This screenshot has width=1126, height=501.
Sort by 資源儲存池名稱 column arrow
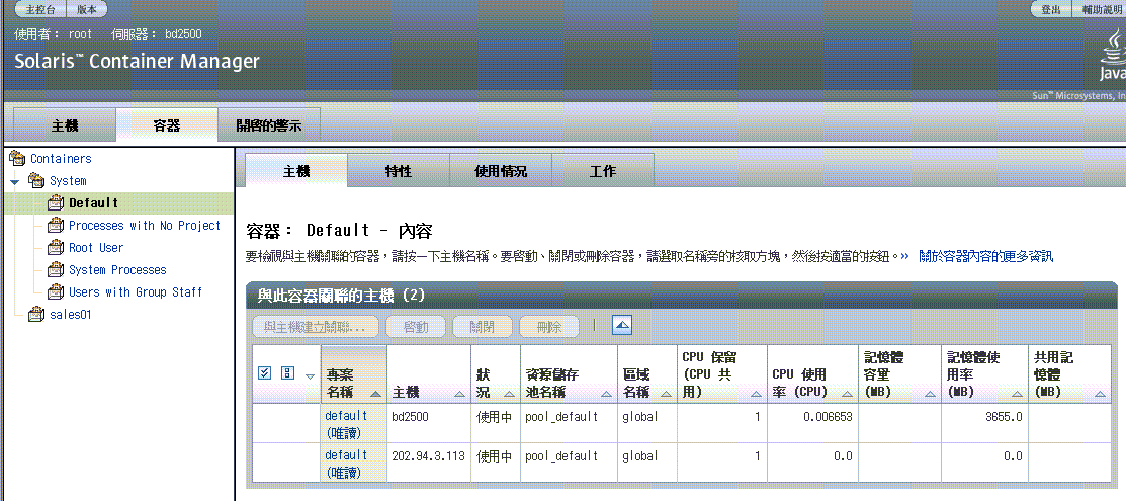[x=607, y=394]
